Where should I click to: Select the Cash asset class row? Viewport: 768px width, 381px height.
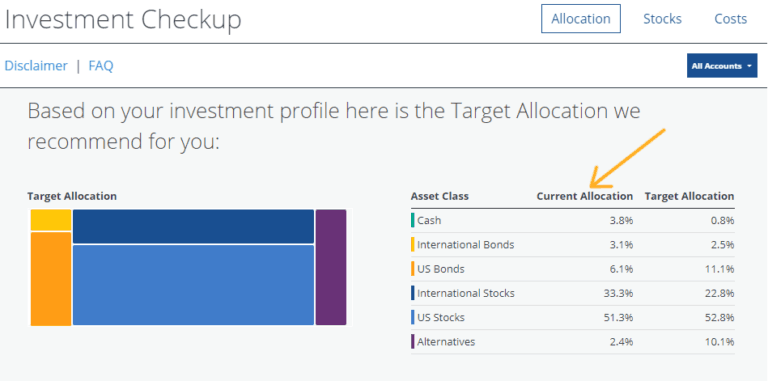click(x=573, y=220)
